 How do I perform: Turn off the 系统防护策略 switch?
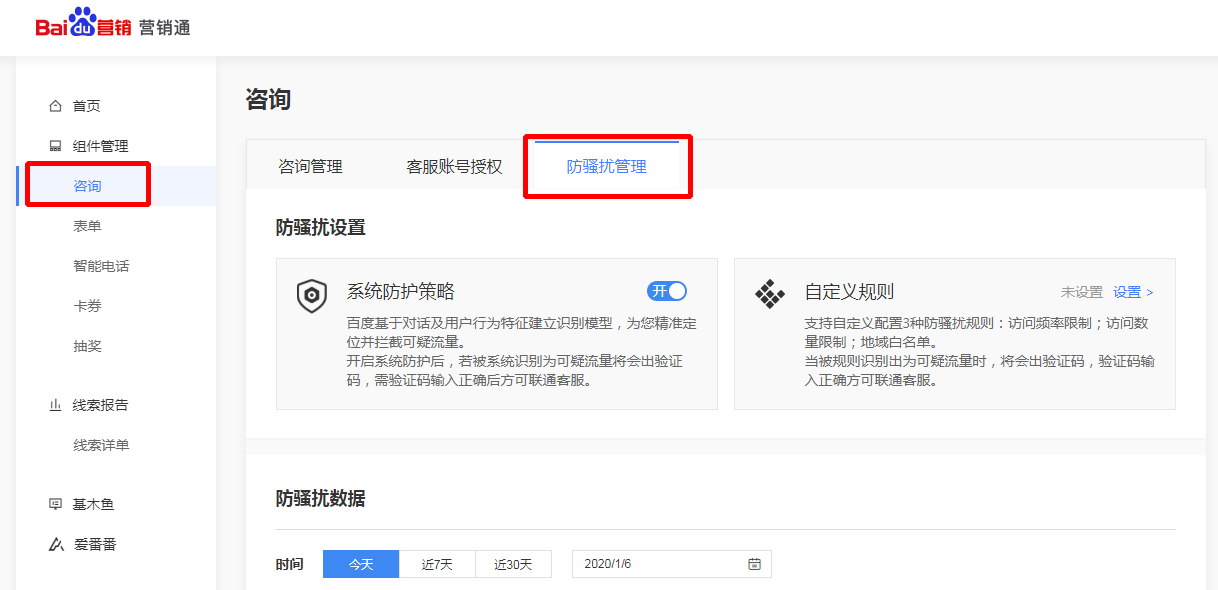[x=667, y=290]
